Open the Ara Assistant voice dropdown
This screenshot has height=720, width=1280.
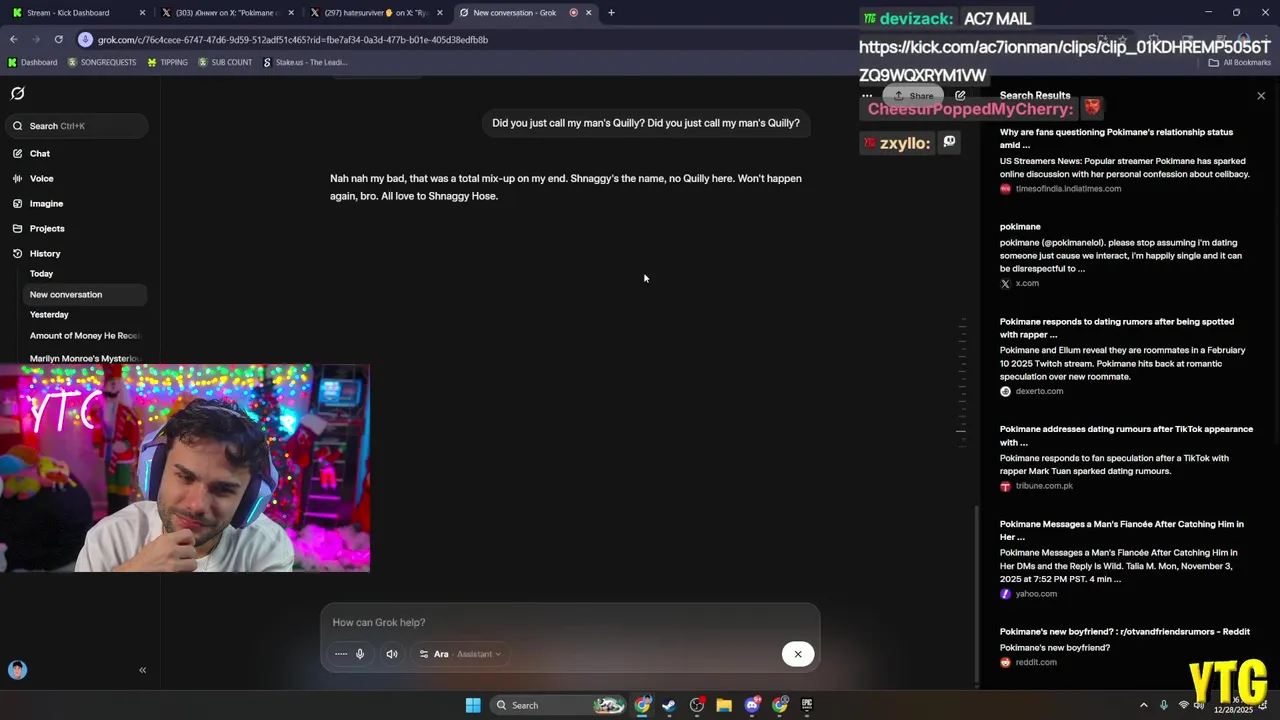pos(460,654)
